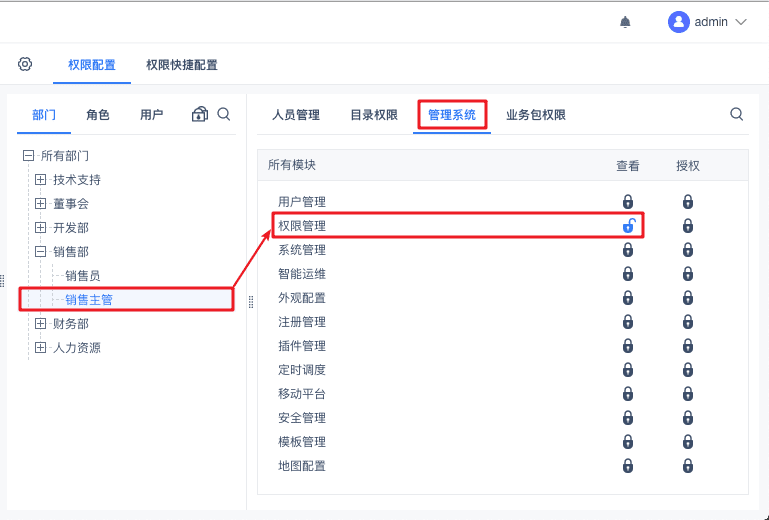Open the admin account dropdown arrow

pyautogui.click(x=741, y=22)
